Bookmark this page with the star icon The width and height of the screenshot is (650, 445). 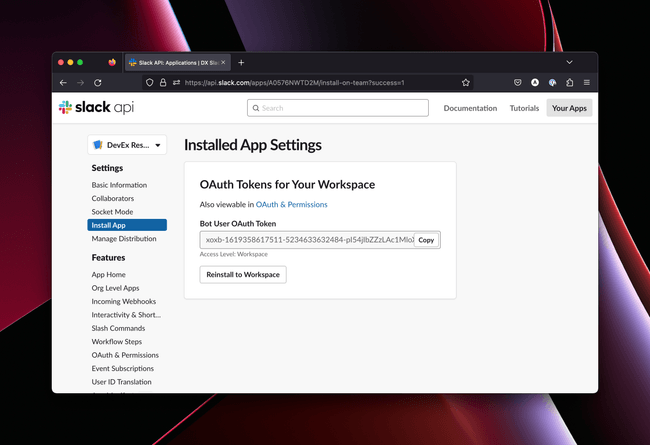pos(466,83)
